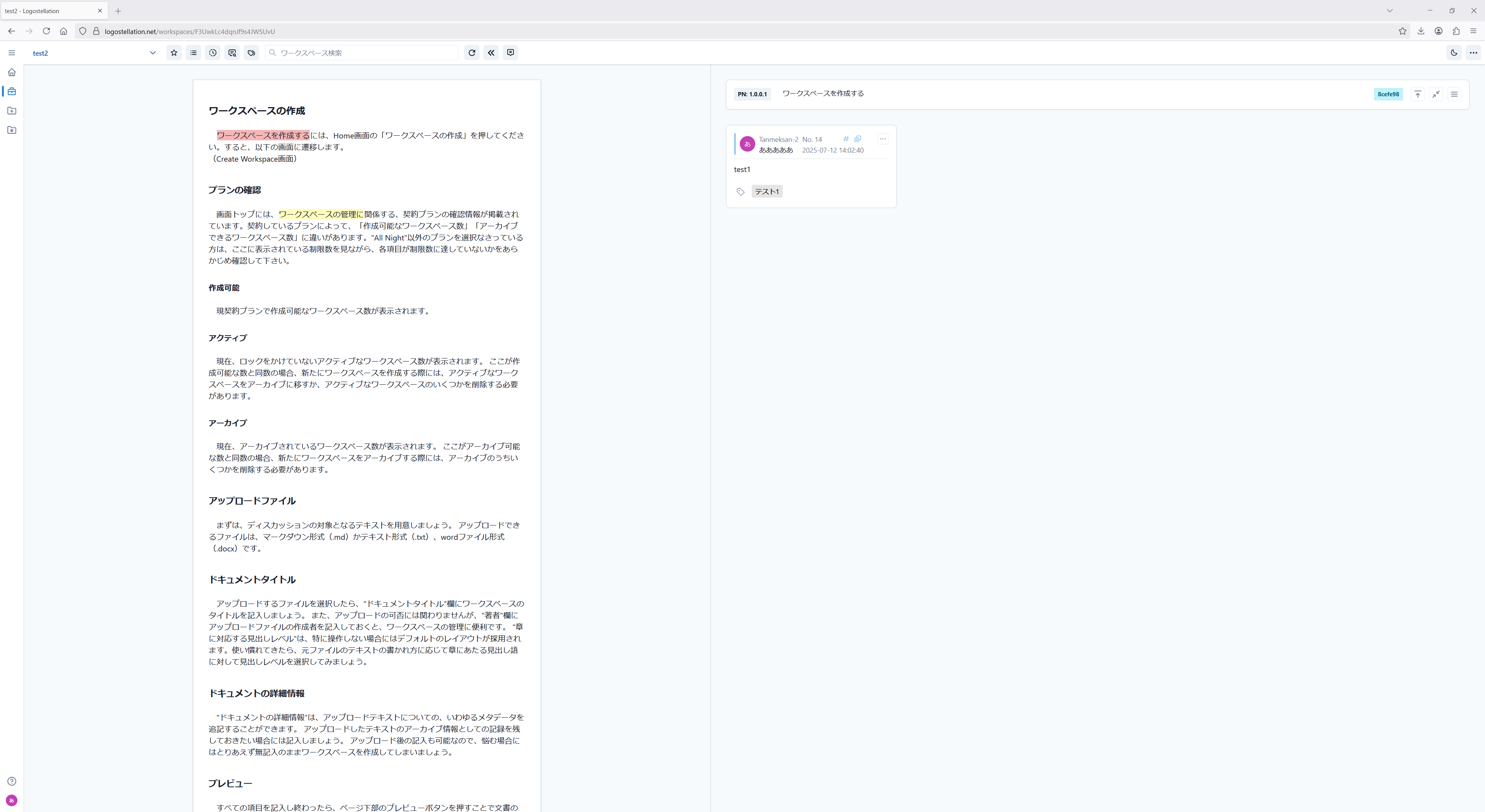
Task: Click the close-comments box icon
Action: click(x=510, y=53)
